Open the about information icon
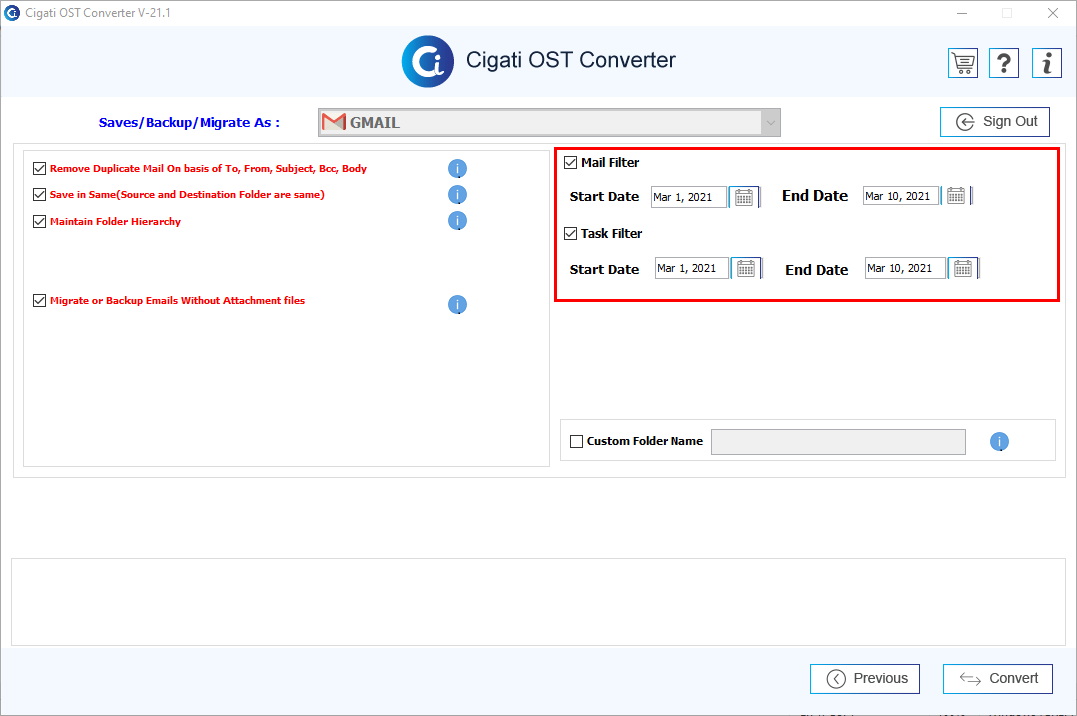The width and height of the screenshot is (1077, 716). pos(1047,63)
